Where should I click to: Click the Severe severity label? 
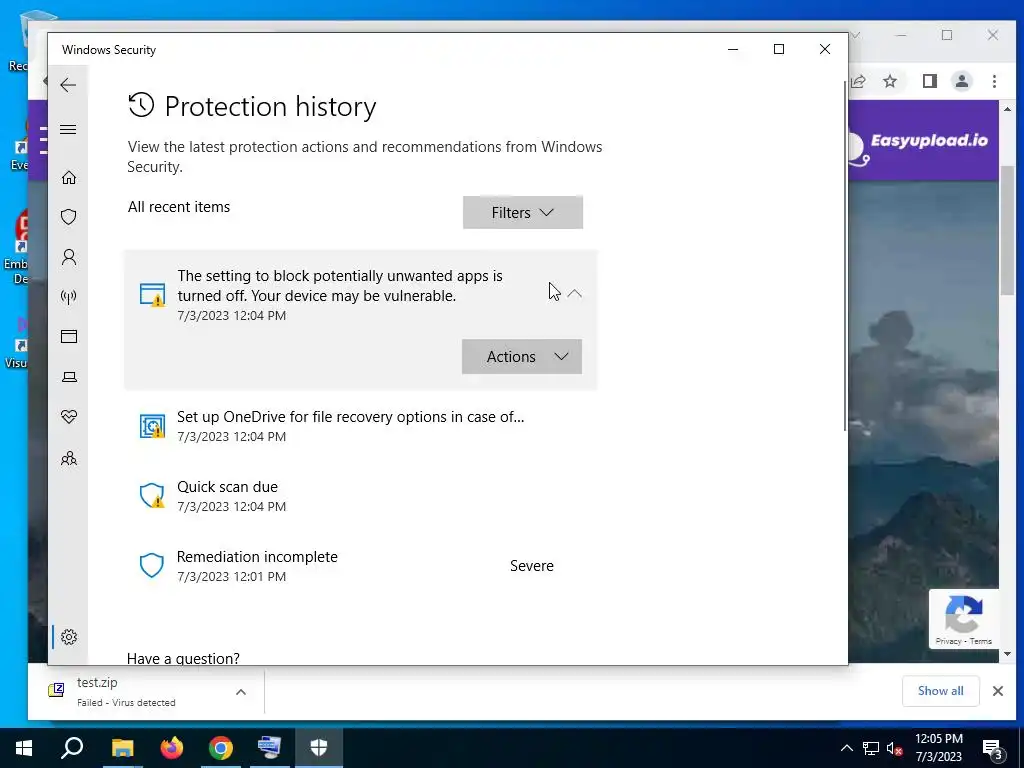[532, 566]
